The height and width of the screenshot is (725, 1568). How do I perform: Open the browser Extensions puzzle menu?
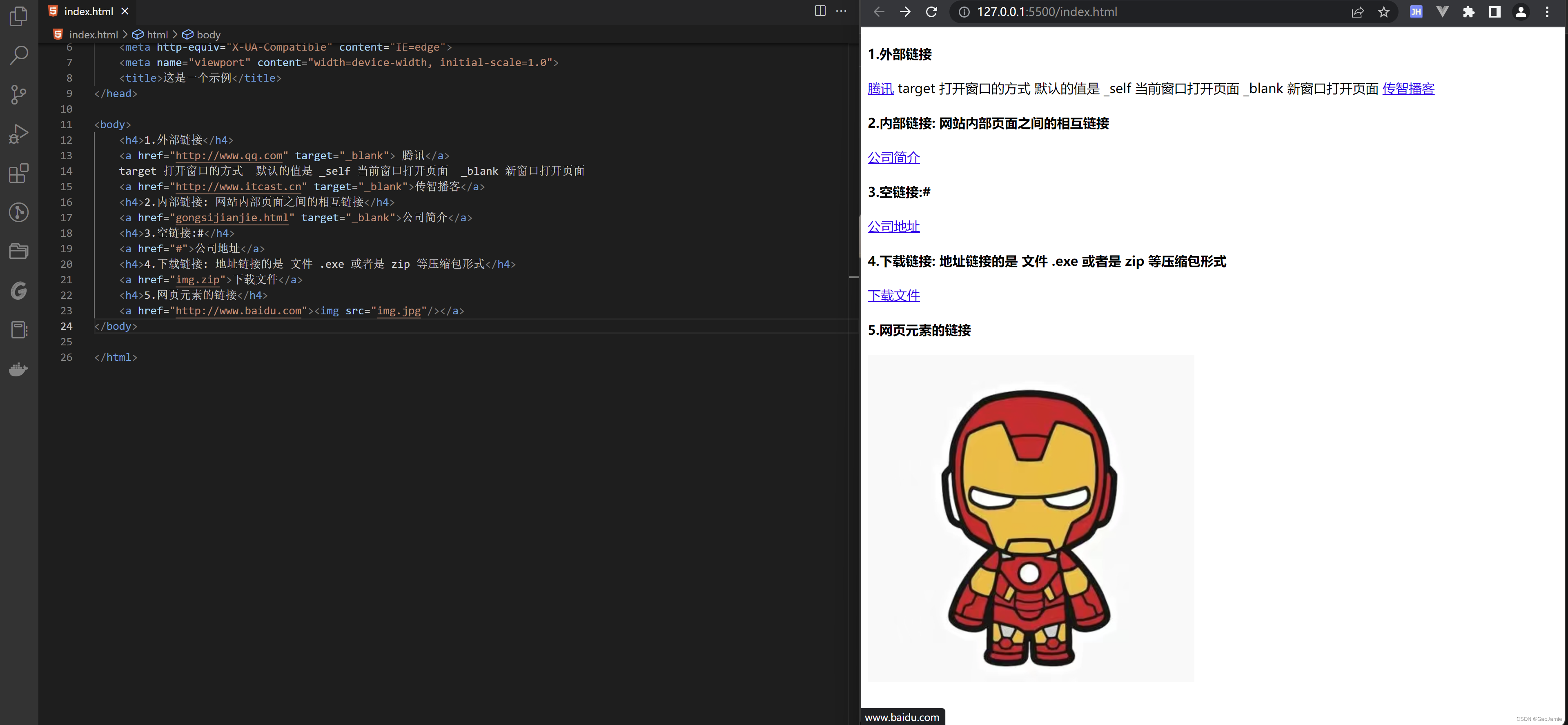[x=1468, y=11]
